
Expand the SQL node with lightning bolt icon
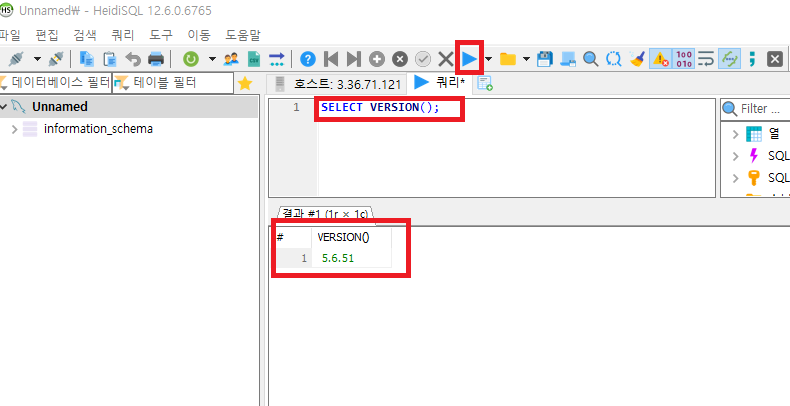coord(736,156)
